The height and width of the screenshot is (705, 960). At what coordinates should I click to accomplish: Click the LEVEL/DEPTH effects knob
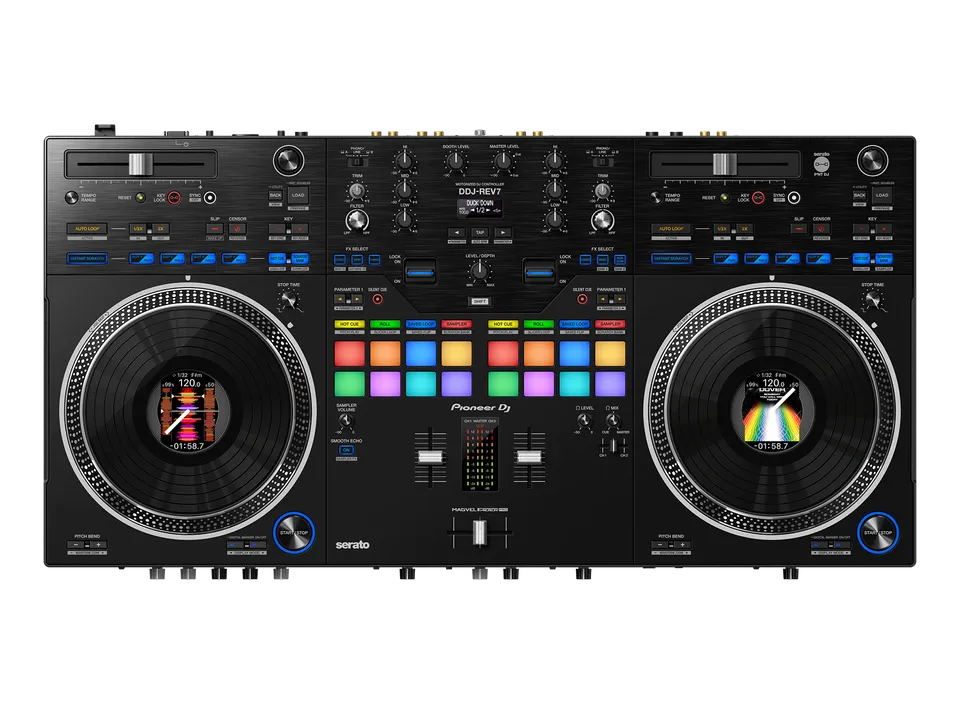(x=479, y=270)
